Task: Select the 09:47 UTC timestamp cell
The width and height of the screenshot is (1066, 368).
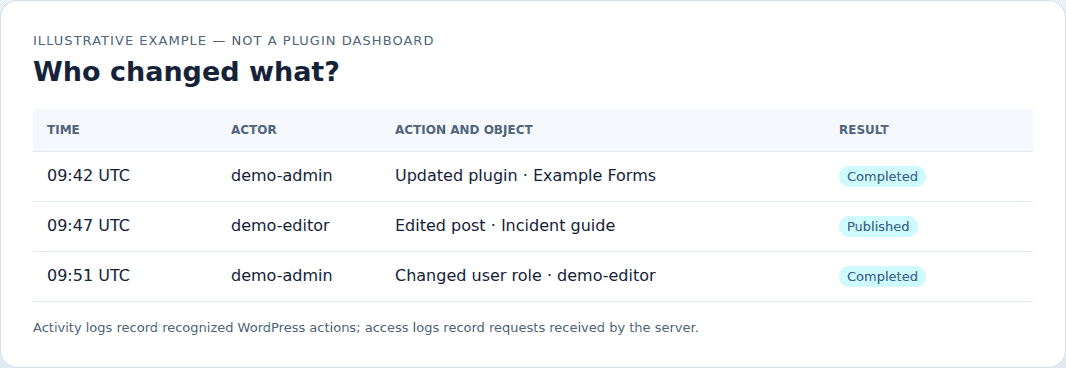Action: [88, 226]
